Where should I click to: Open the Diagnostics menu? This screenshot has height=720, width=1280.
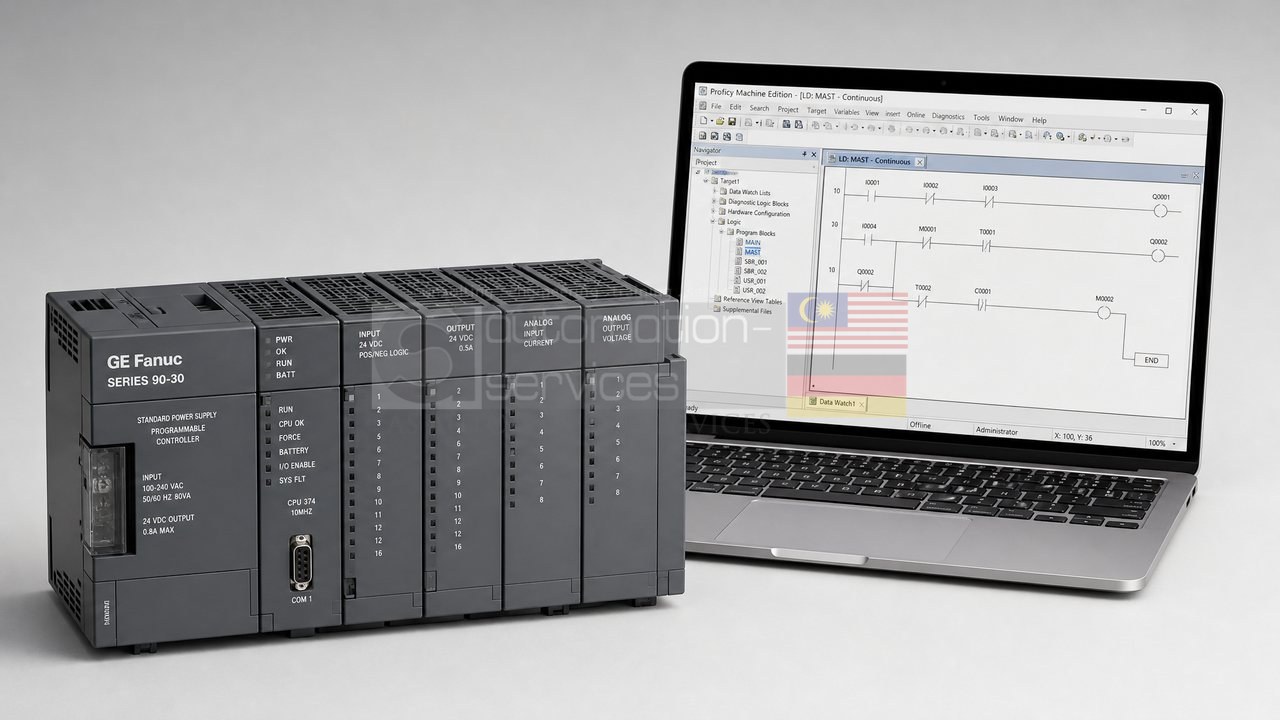(948, 116)
